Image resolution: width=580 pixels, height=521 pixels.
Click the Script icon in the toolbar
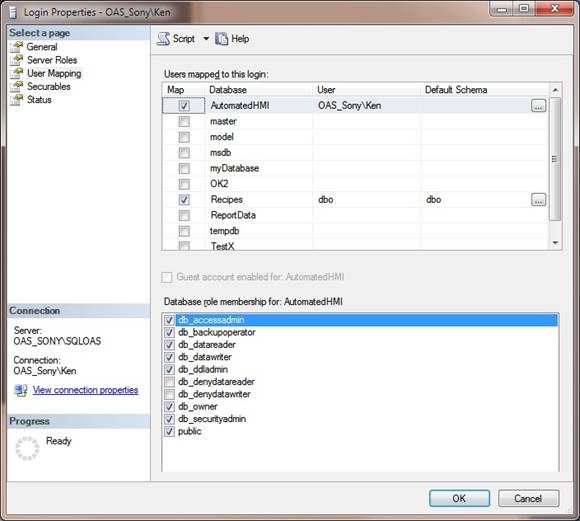[x=163, y=38]
